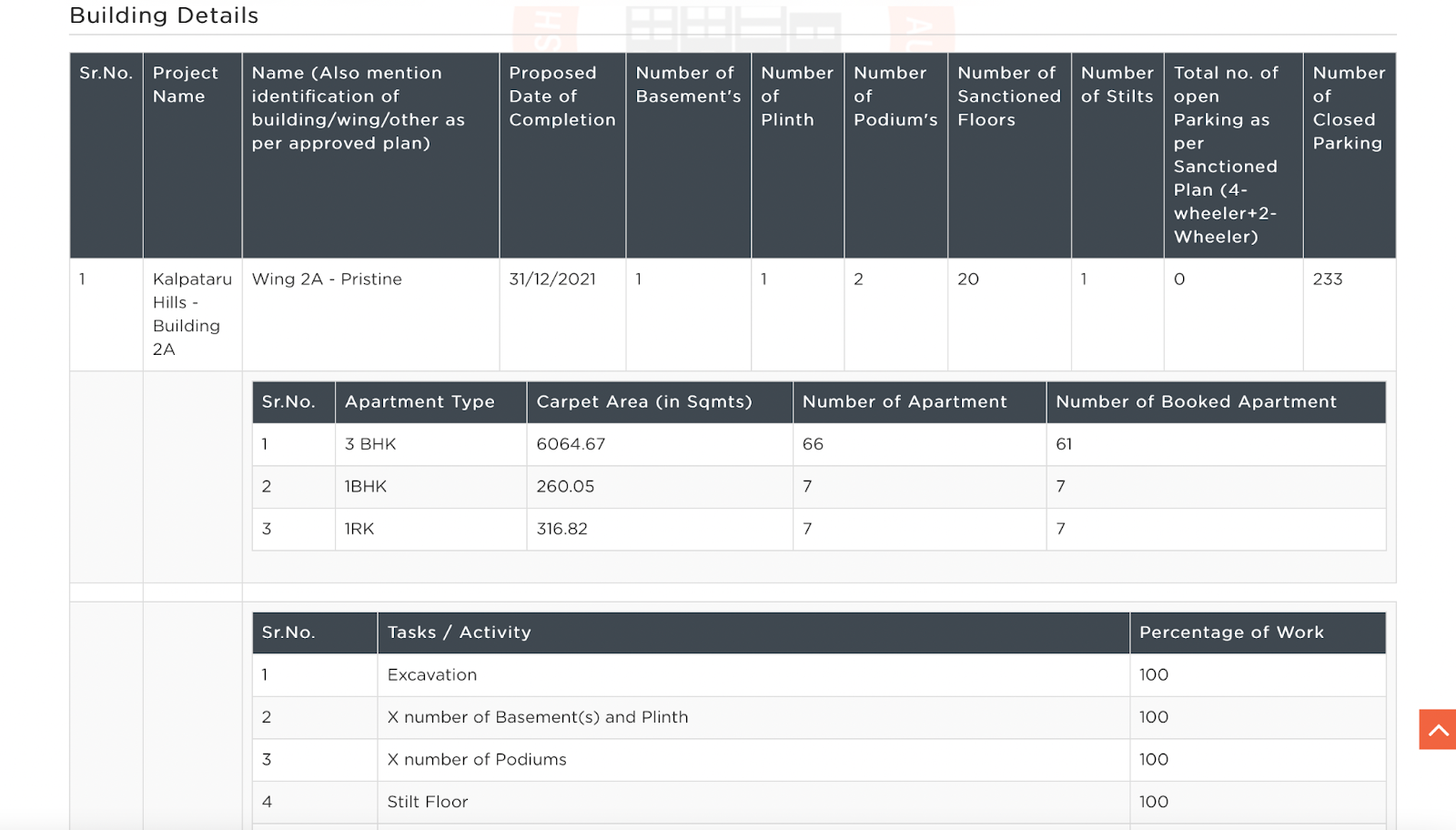Select the Tasks / Activity column header

[x=753, y=633]
